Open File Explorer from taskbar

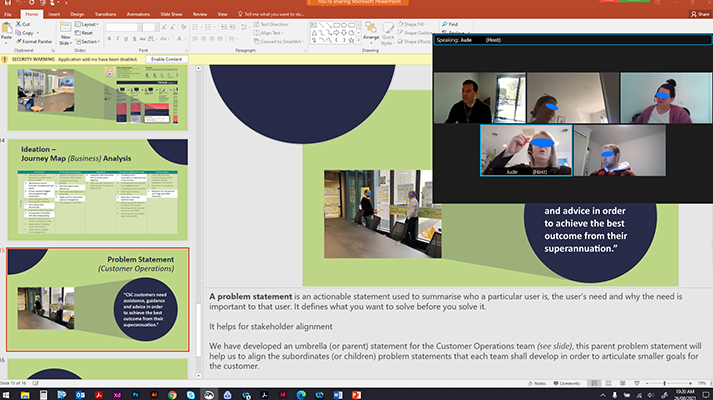pos(25,395)
